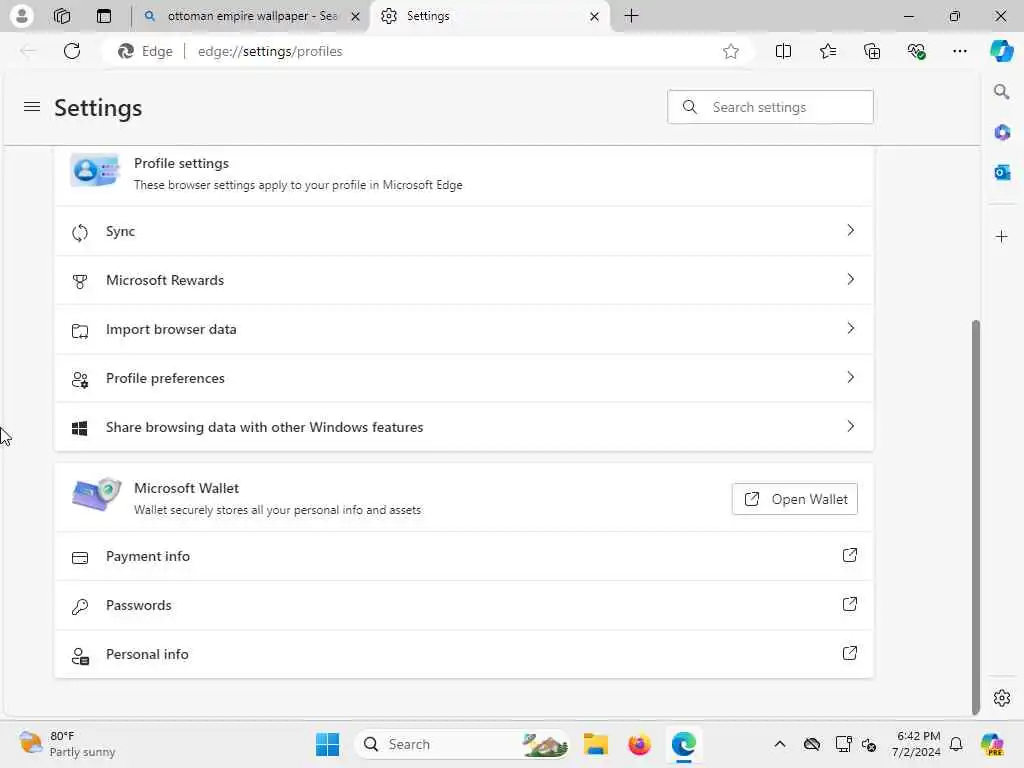Click the Windows logo icon beside Share browsing data
This screenshot has width=1024, height=768.
tap(80, 428)
